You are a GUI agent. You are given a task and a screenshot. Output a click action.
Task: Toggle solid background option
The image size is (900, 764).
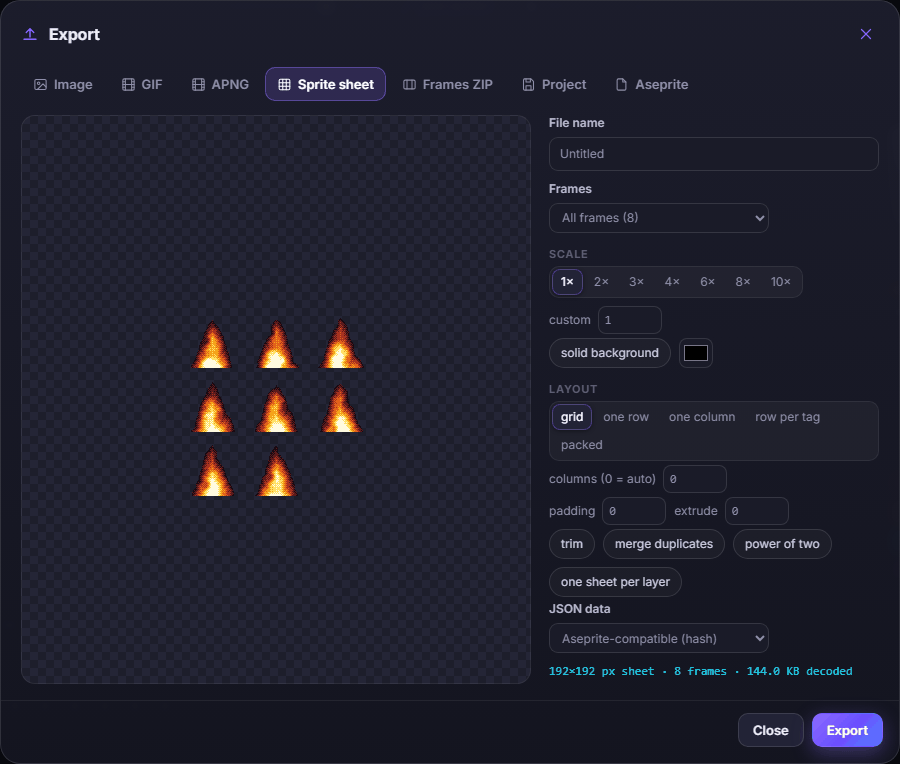[x=610, y=353]
